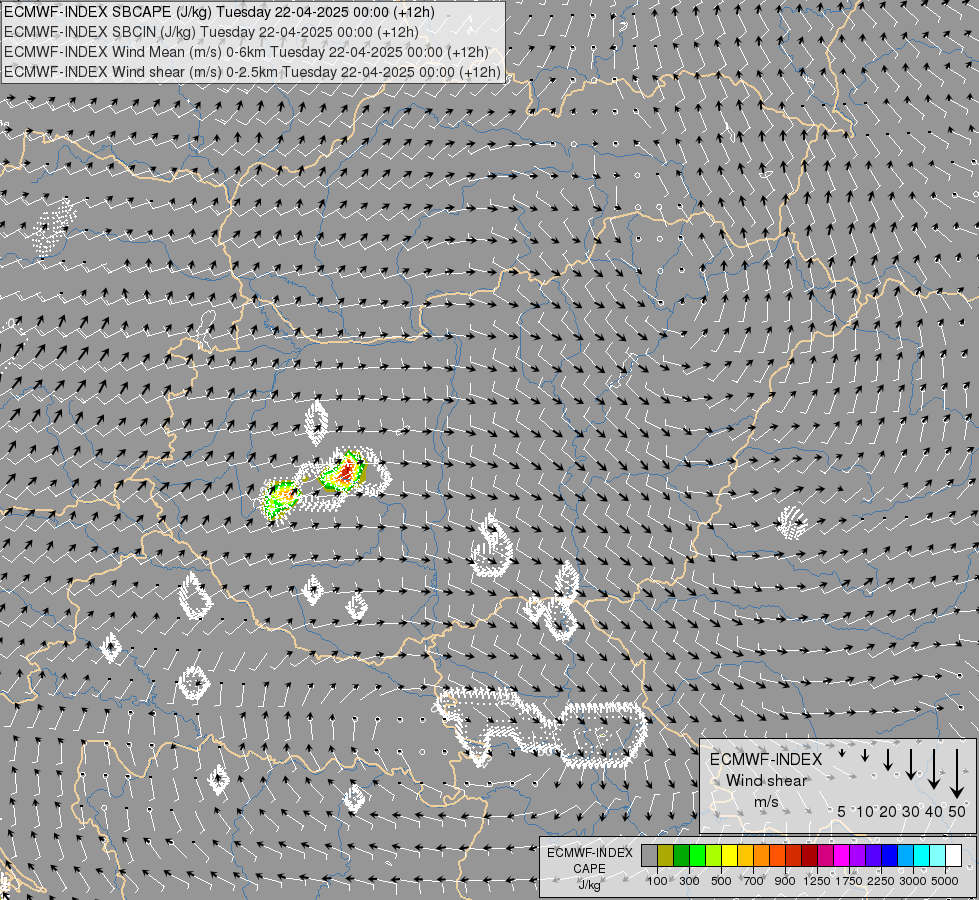Click the dark green CAPE swatch

point(681,855)
